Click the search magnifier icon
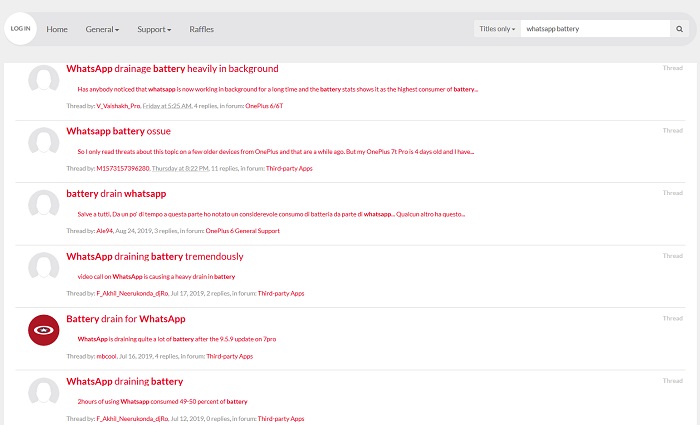Image resolution: width=700 pixels, height=425 pixels. (x=679, y=29)
